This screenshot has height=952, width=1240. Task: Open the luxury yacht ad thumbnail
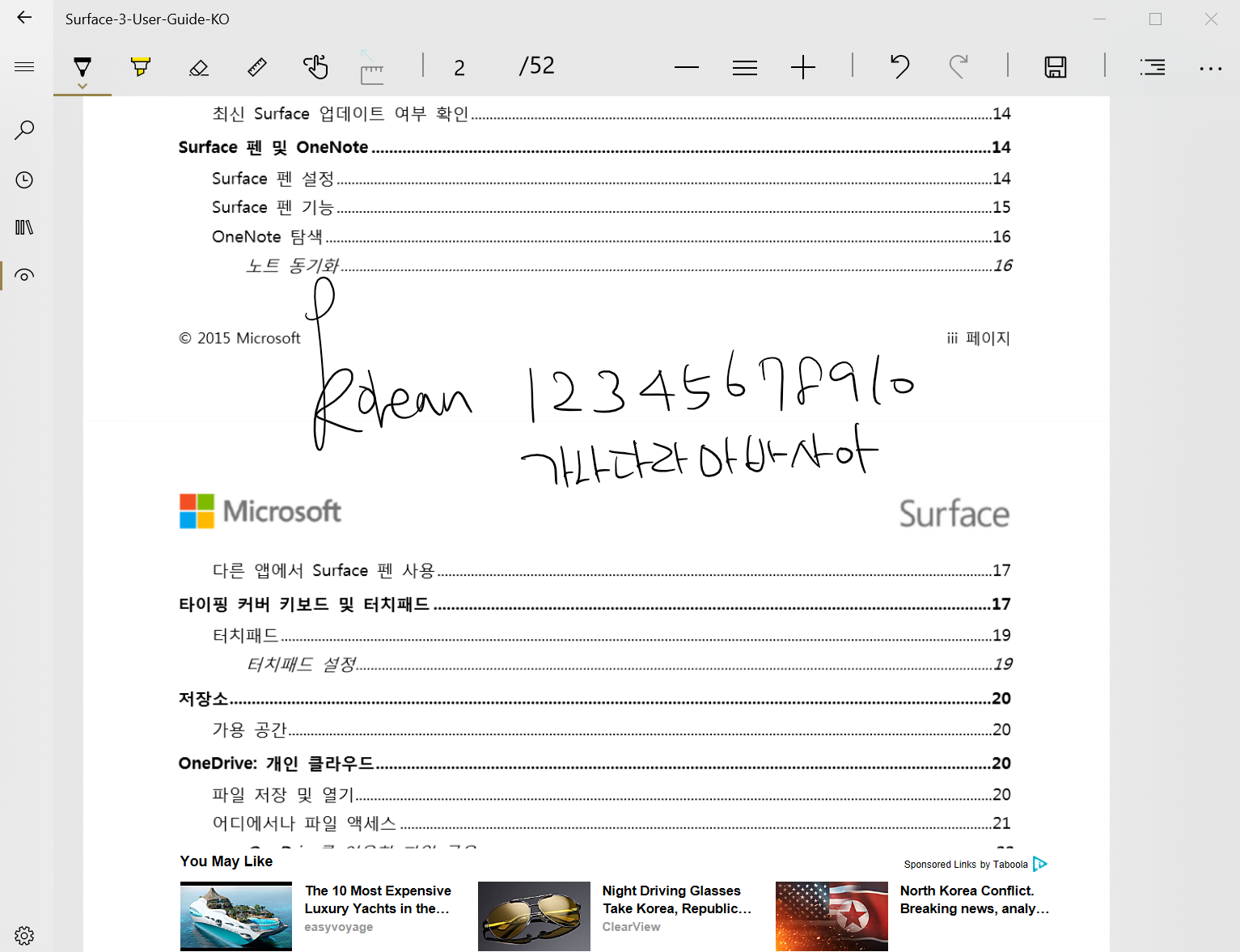(236, 916)
